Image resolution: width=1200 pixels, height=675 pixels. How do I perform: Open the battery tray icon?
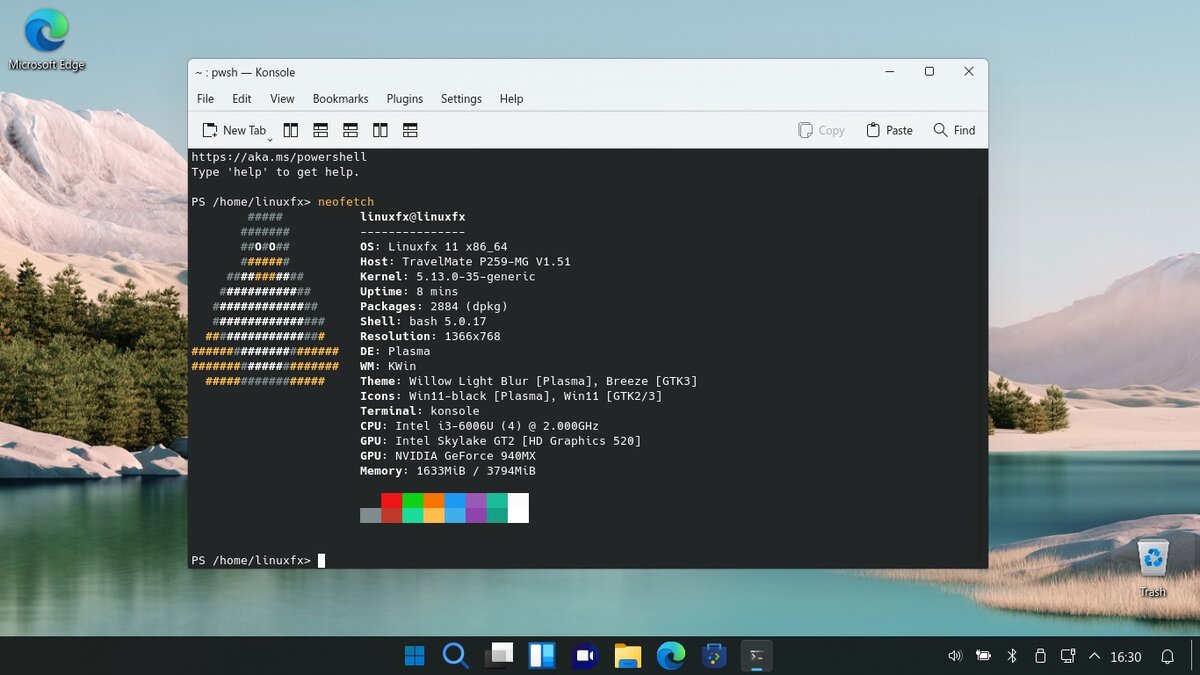[x=984, y=656]
